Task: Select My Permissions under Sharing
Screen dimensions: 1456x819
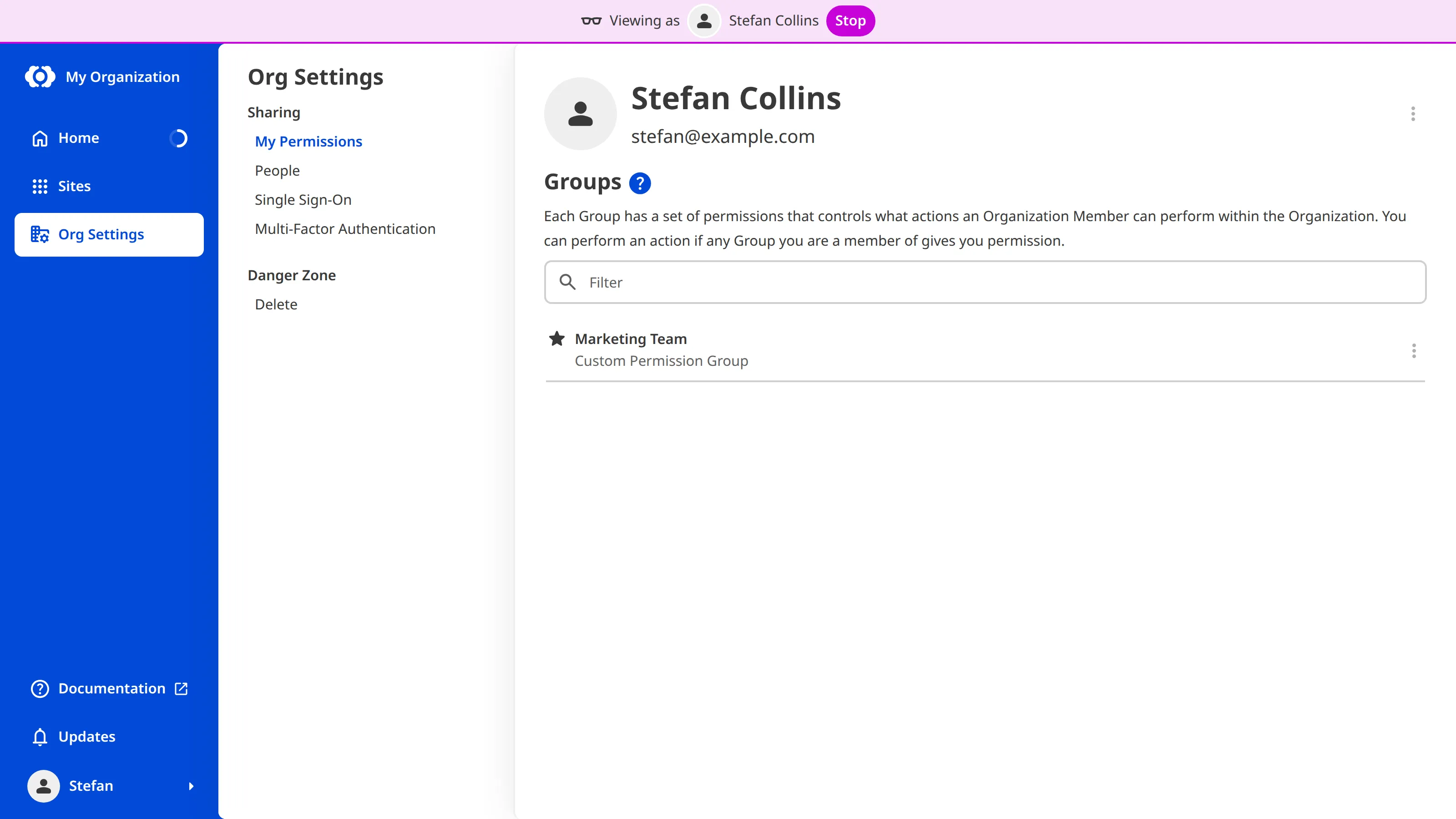Action: [308, 142]
